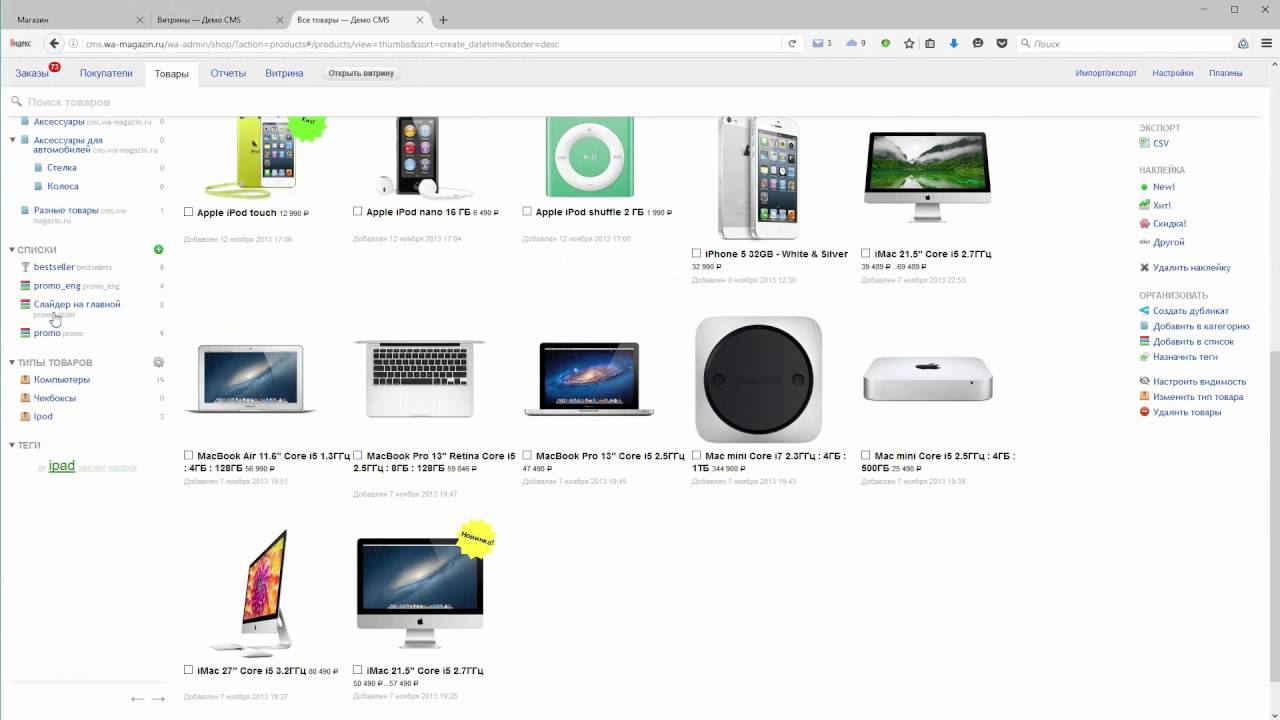Go to next page arrow at bottom left

pos(158,699)
